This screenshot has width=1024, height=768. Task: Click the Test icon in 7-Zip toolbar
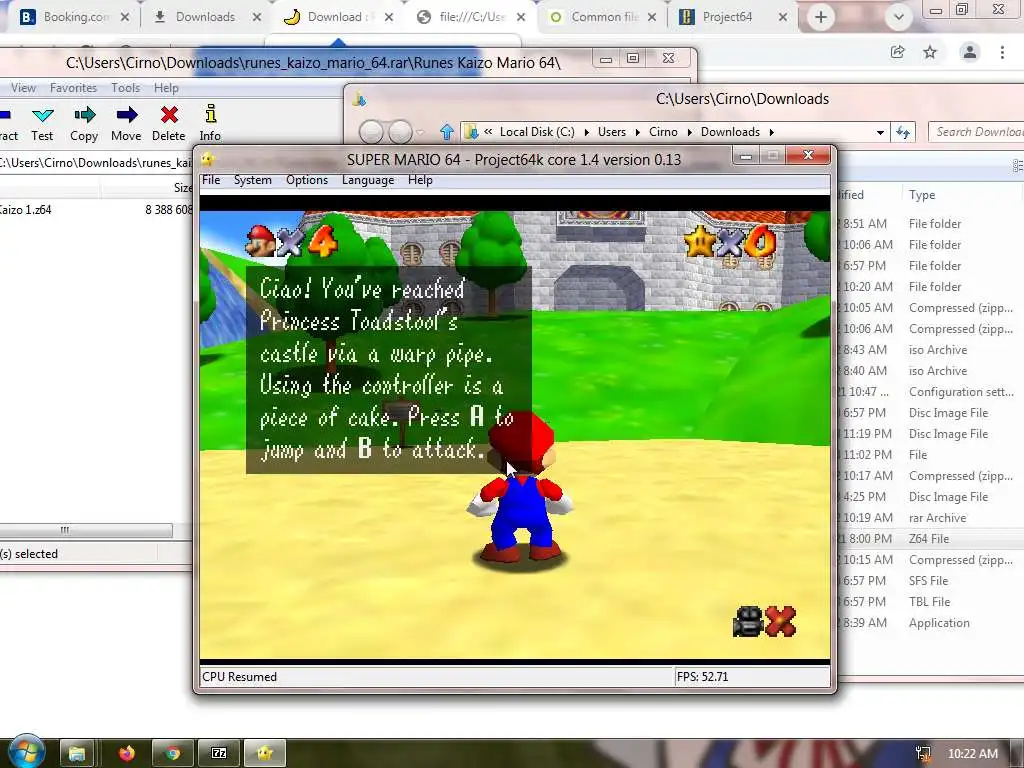(42, 116)
